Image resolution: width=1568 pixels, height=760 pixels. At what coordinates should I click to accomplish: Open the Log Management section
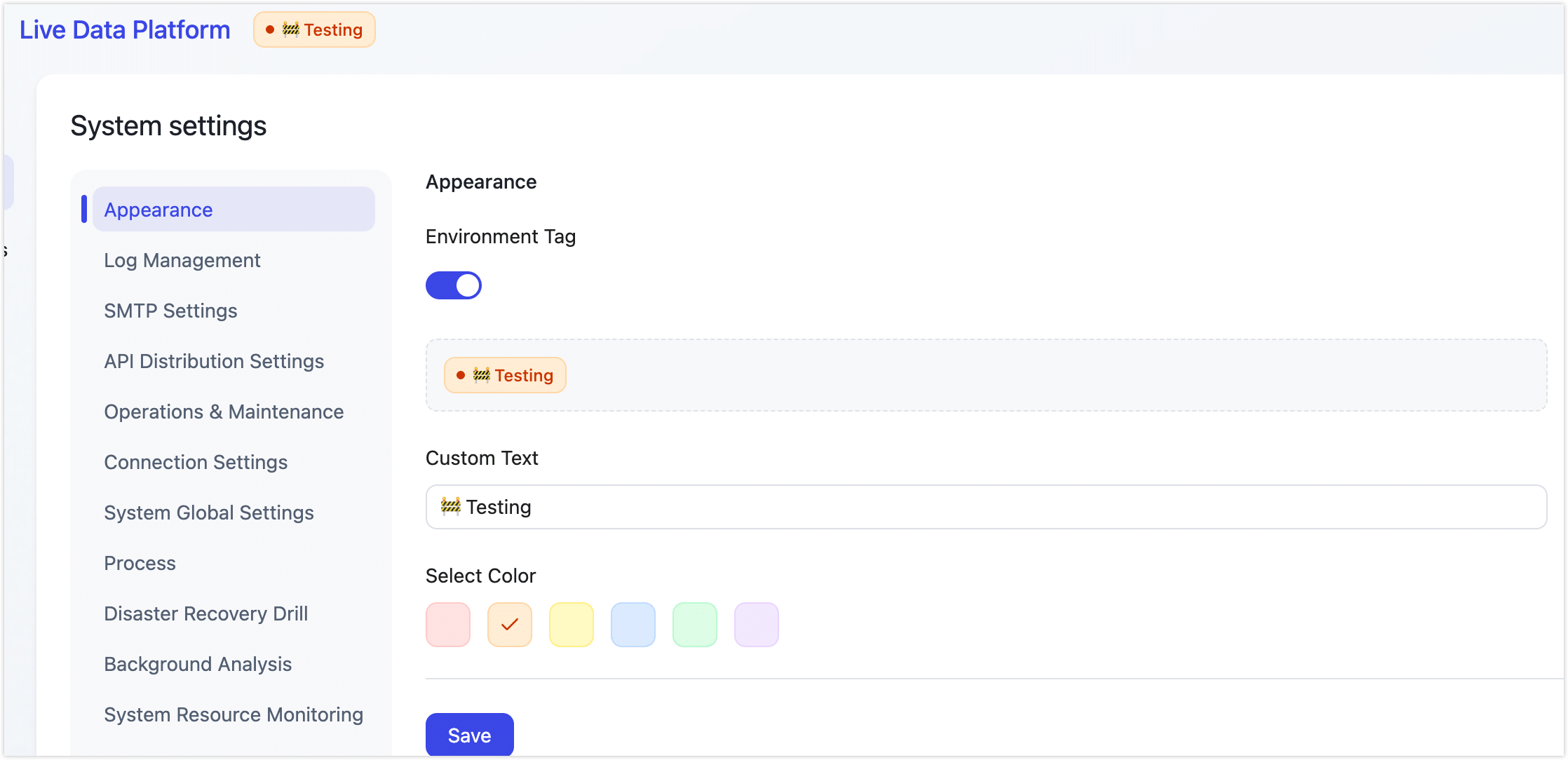[x=182, y=260]
